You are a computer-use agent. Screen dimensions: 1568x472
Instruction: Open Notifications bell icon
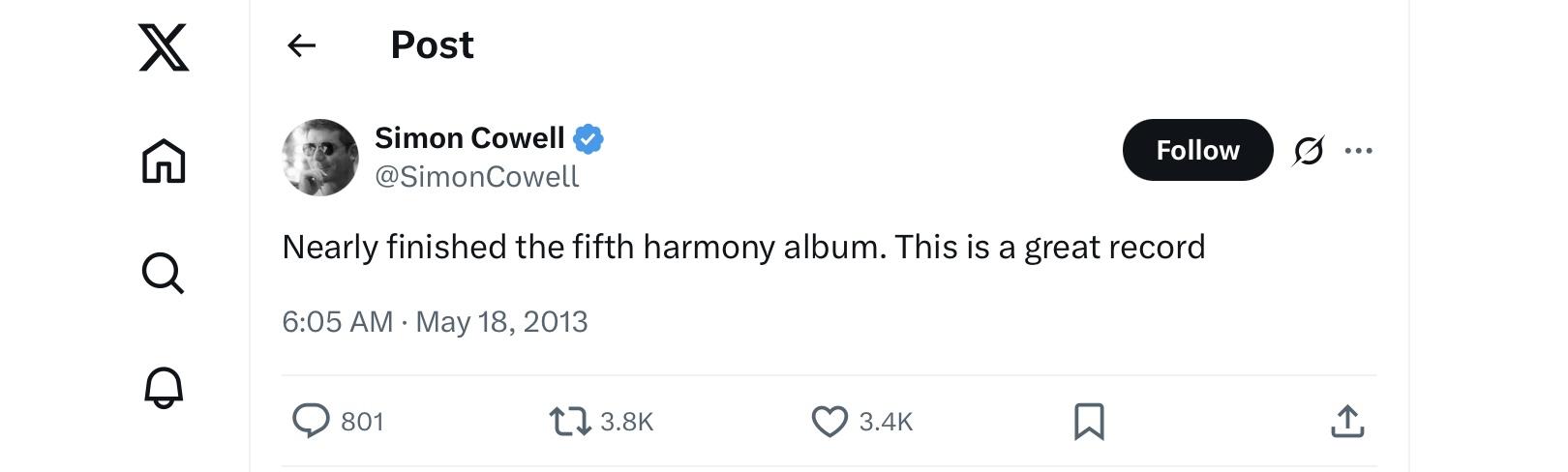pyautogui.click(x=164, y=388)
